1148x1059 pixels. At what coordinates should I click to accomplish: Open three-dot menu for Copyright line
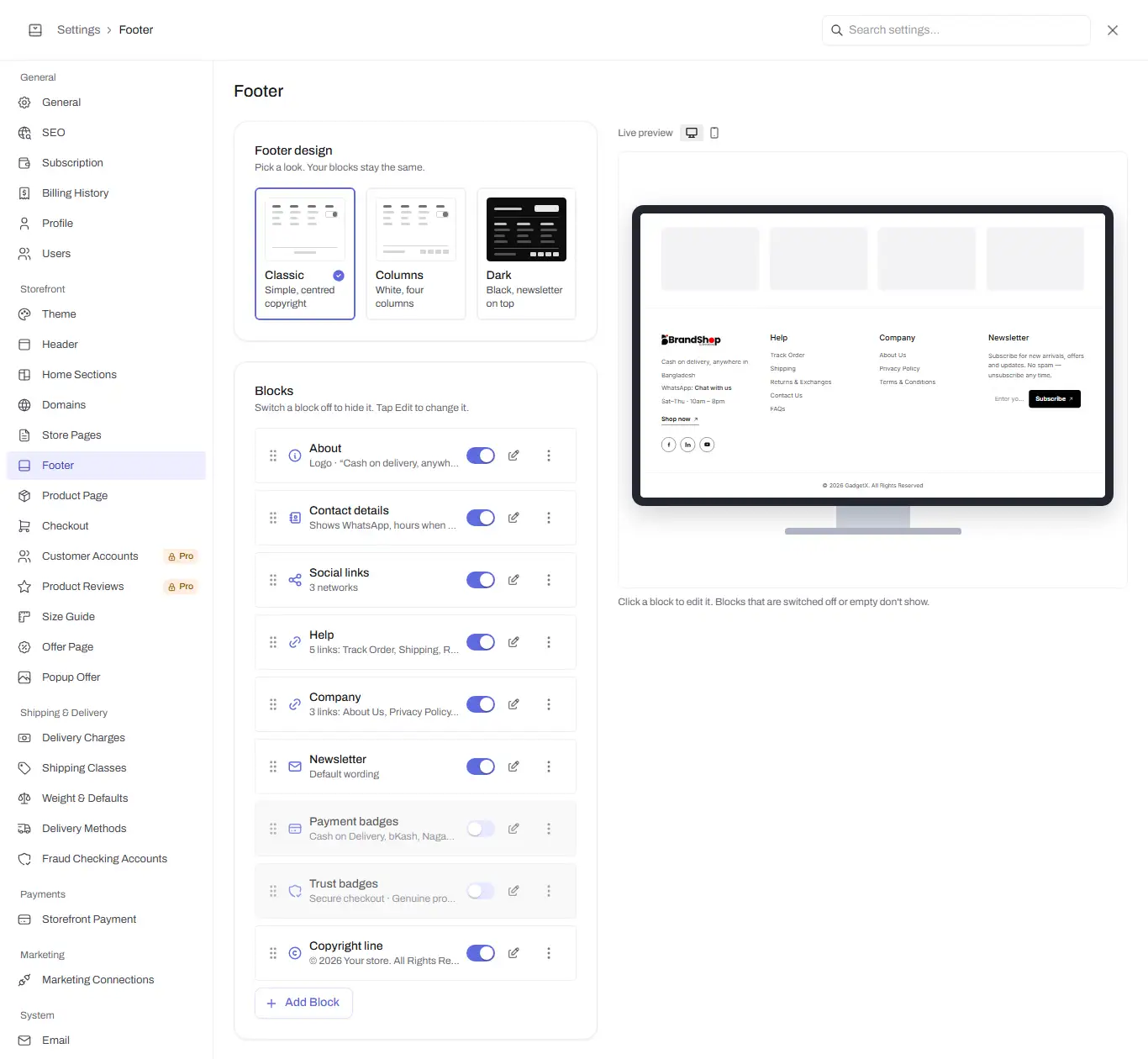point(549,953)
